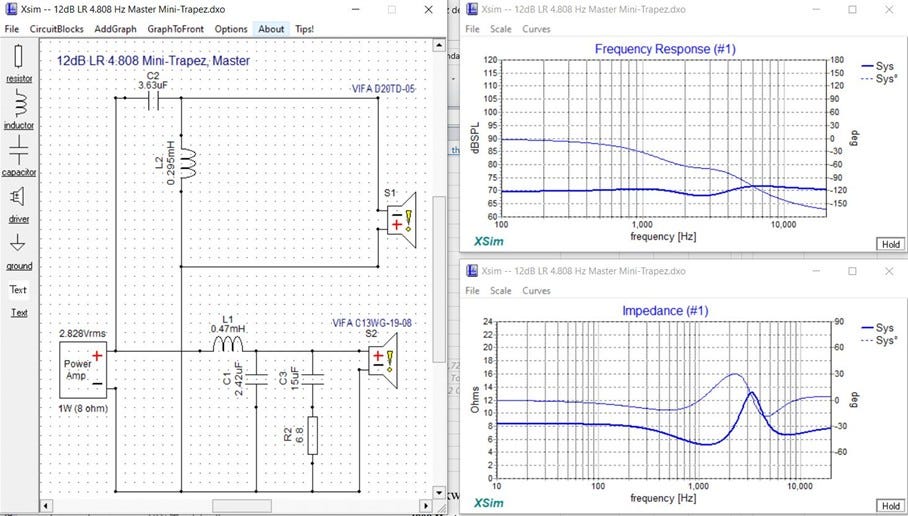Pick the upper Text tool in palette
The height and width of the screenshot is (516, 908).
[18, 290]
